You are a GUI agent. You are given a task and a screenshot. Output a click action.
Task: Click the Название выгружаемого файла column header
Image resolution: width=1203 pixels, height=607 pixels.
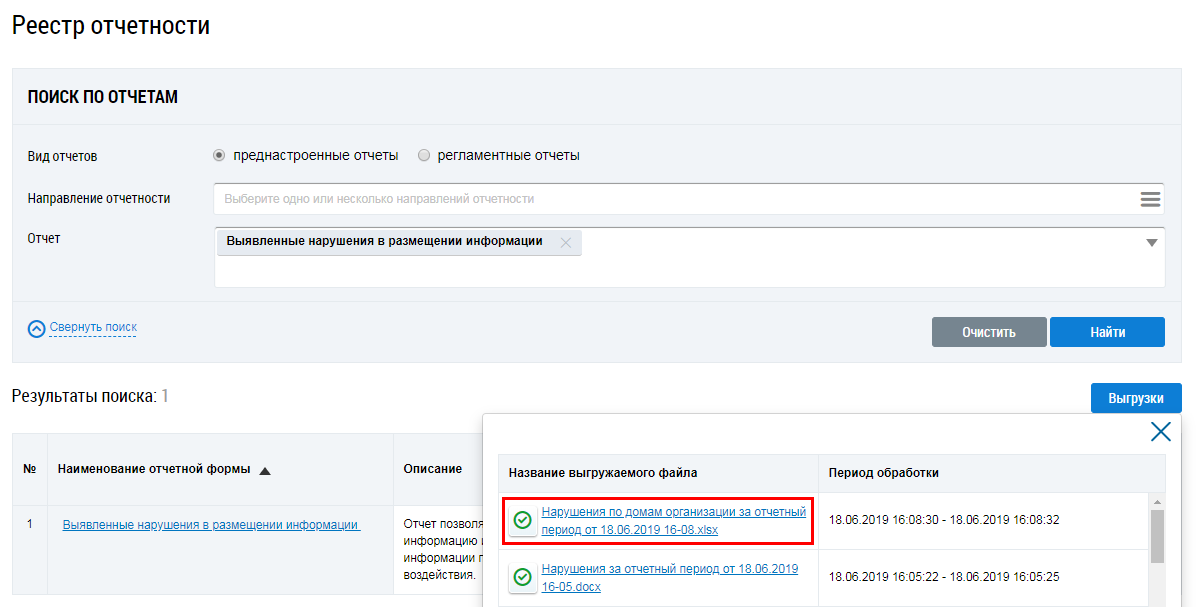602,473
